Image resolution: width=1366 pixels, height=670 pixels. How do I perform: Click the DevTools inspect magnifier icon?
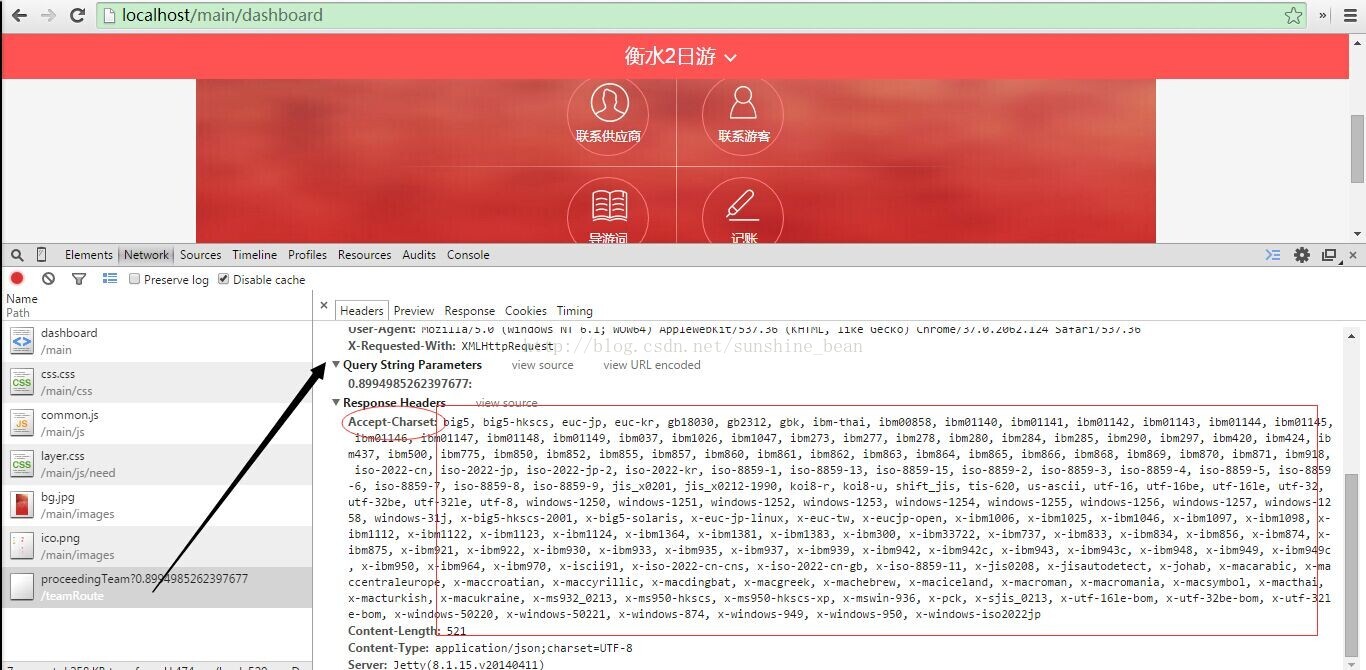[x=17, y=255]
